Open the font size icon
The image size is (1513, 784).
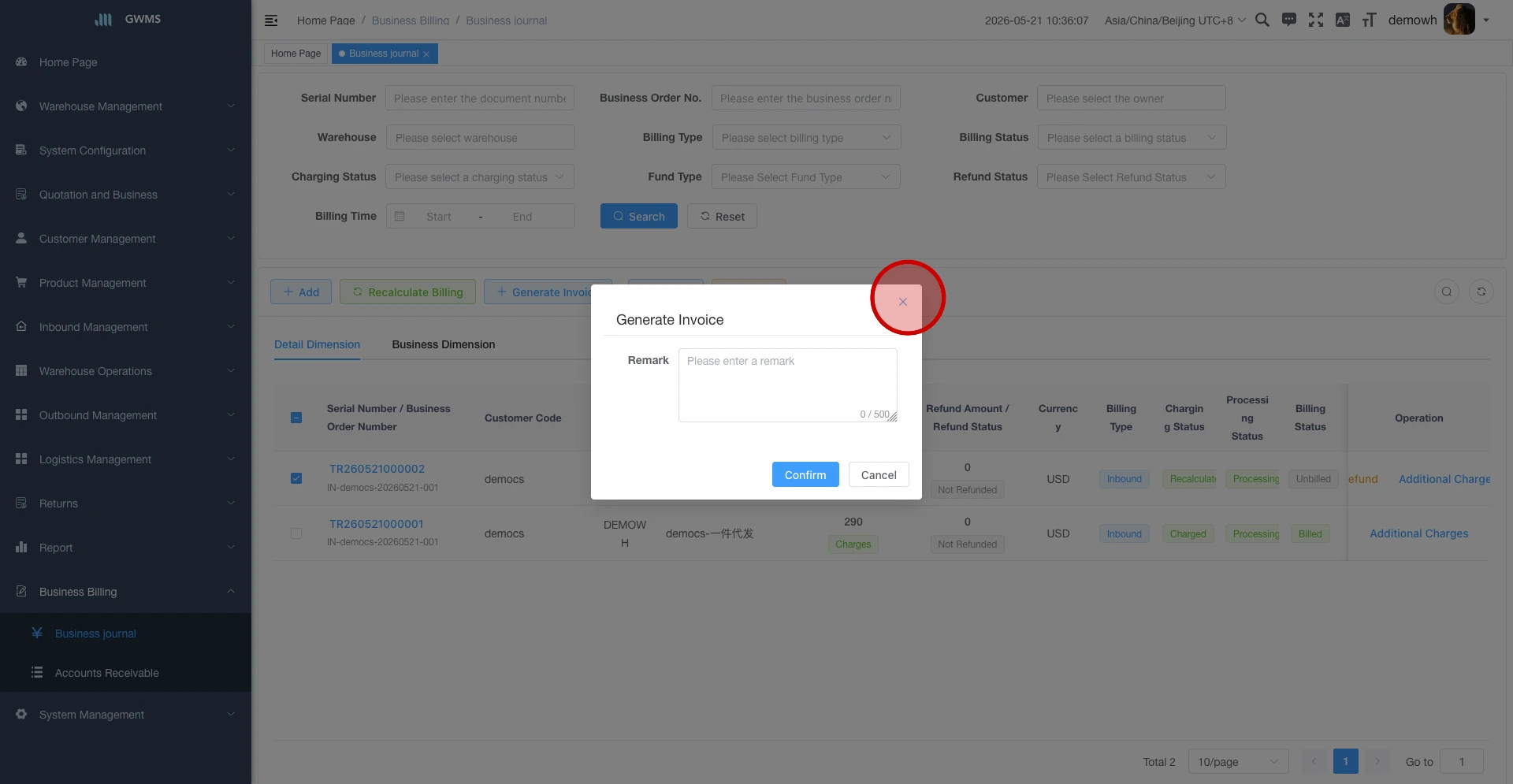pos(1370,20)
